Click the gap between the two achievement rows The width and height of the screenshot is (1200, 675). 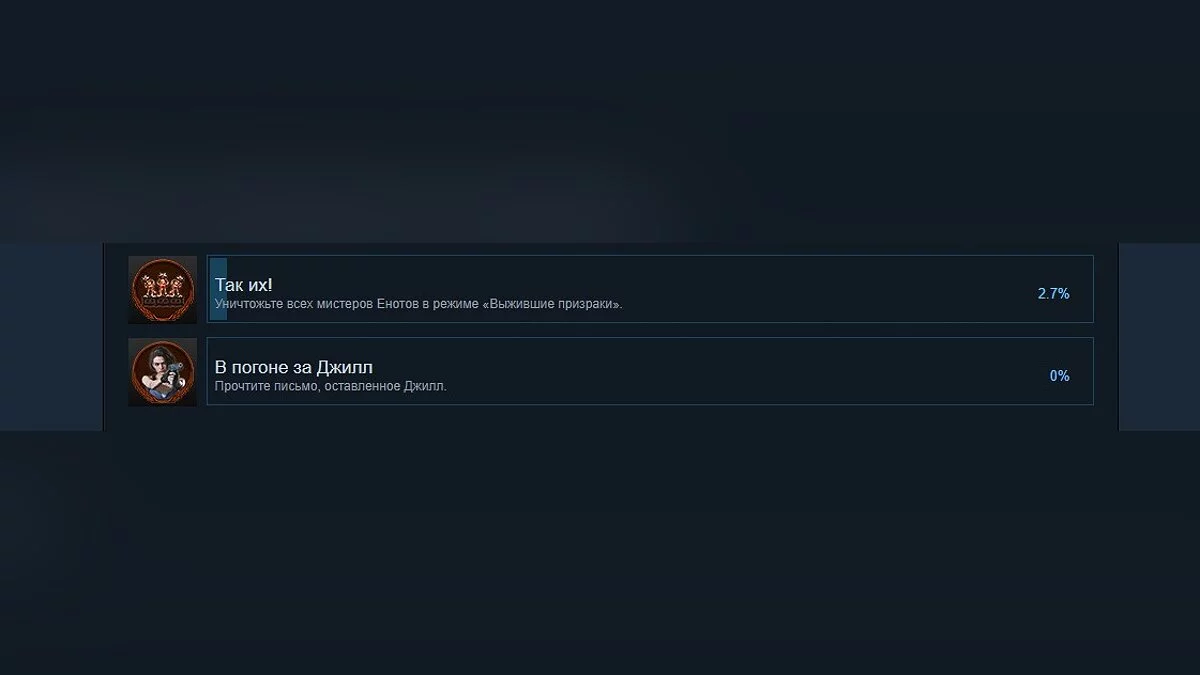click(650, 330)
